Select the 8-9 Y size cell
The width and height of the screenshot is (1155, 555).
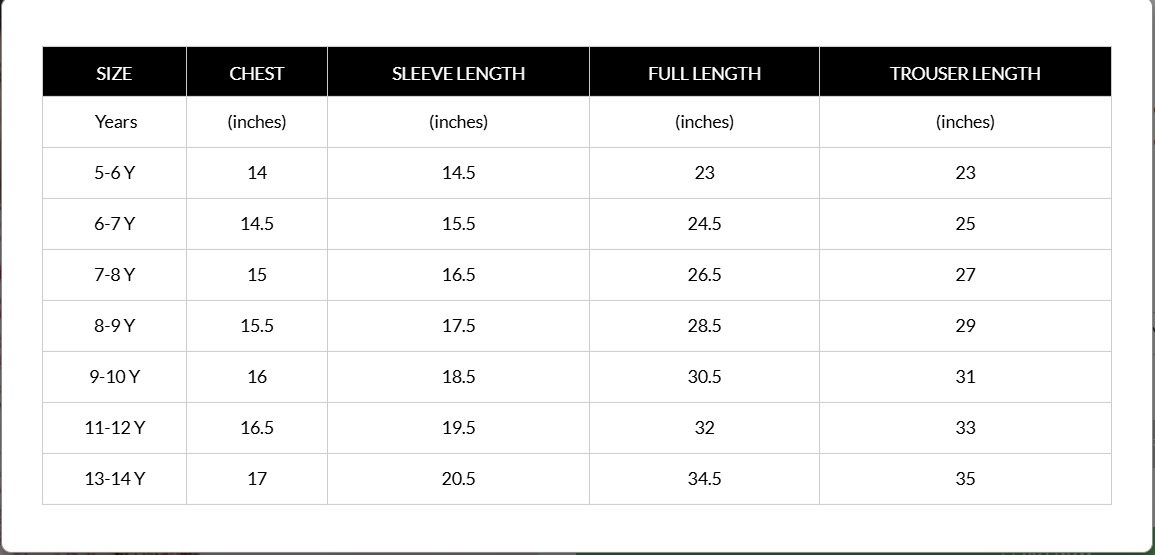pyautogui.click(x=114, y=326)
